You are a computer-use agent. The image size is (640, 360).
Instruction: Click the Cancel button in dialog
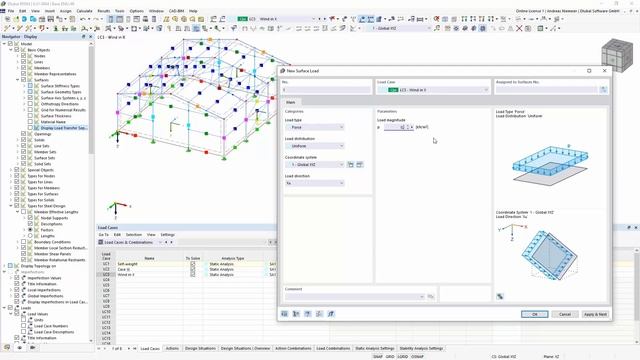[x=565, y=314]
